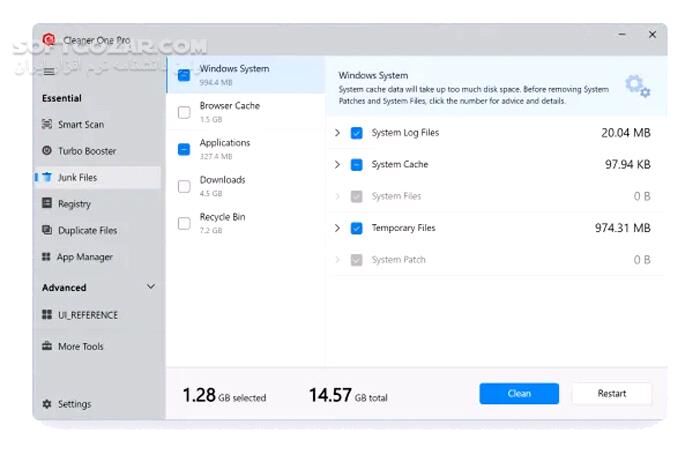Open Settings from sidebar

pos(97,404)
